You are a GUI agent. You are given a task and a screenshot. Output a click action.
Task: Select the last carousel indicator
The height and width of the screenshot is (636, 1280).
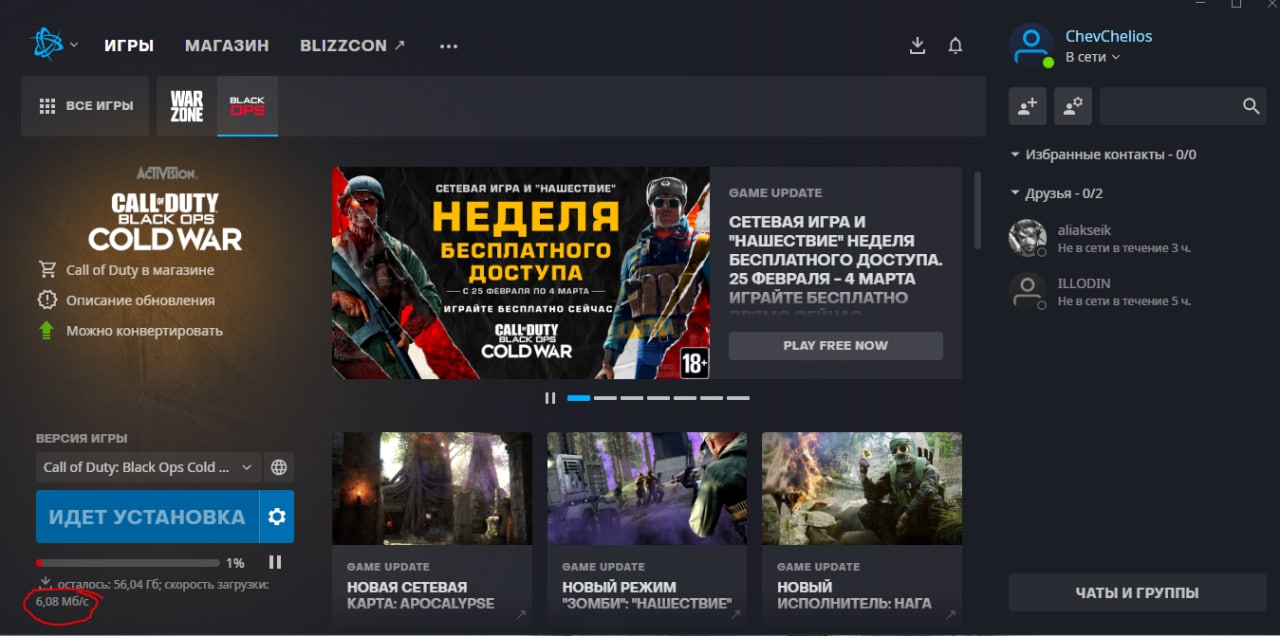pyautogui.click(x=738, y=398)
